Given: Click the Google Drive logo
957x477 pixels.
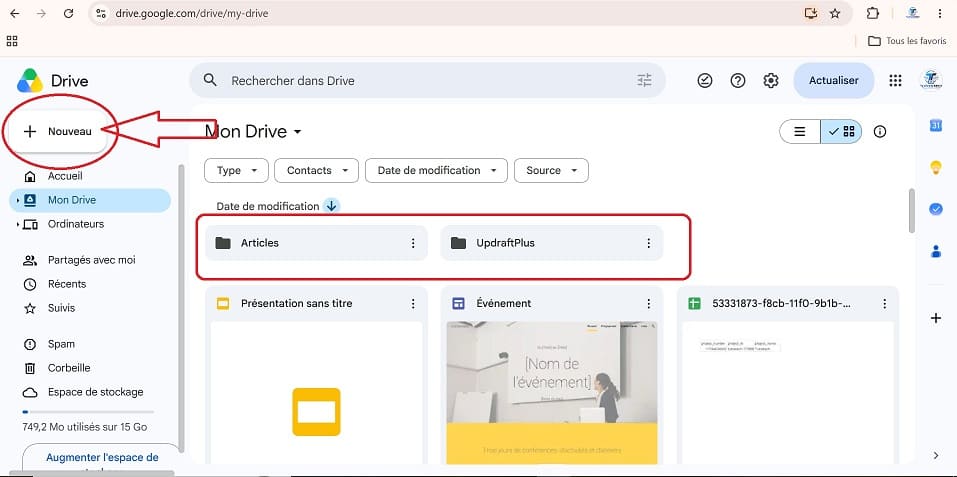Looking at the screenshot, I should 30,81.
